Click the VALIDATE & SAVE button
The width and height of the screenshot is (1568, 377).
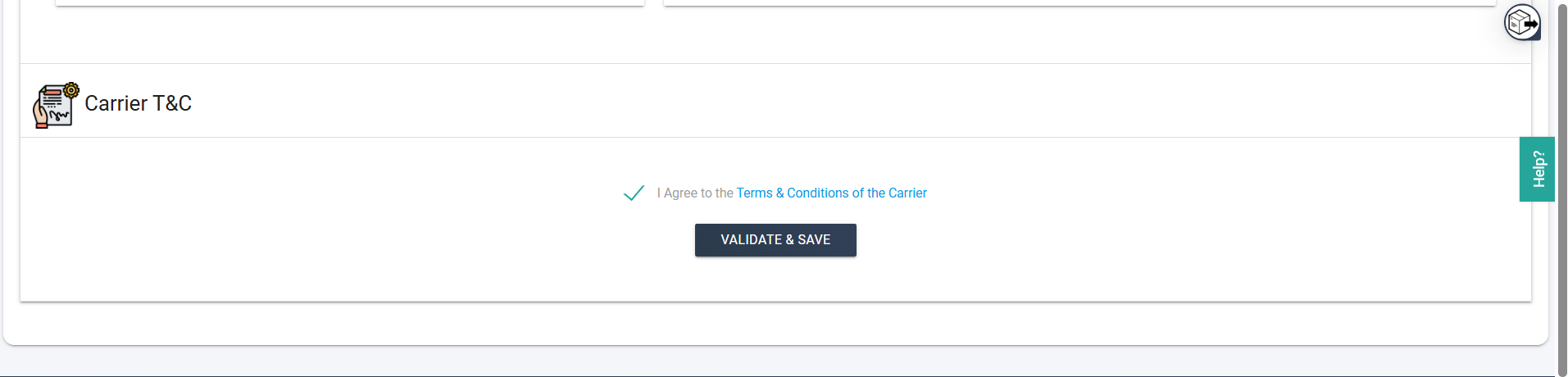pos(775,240)
